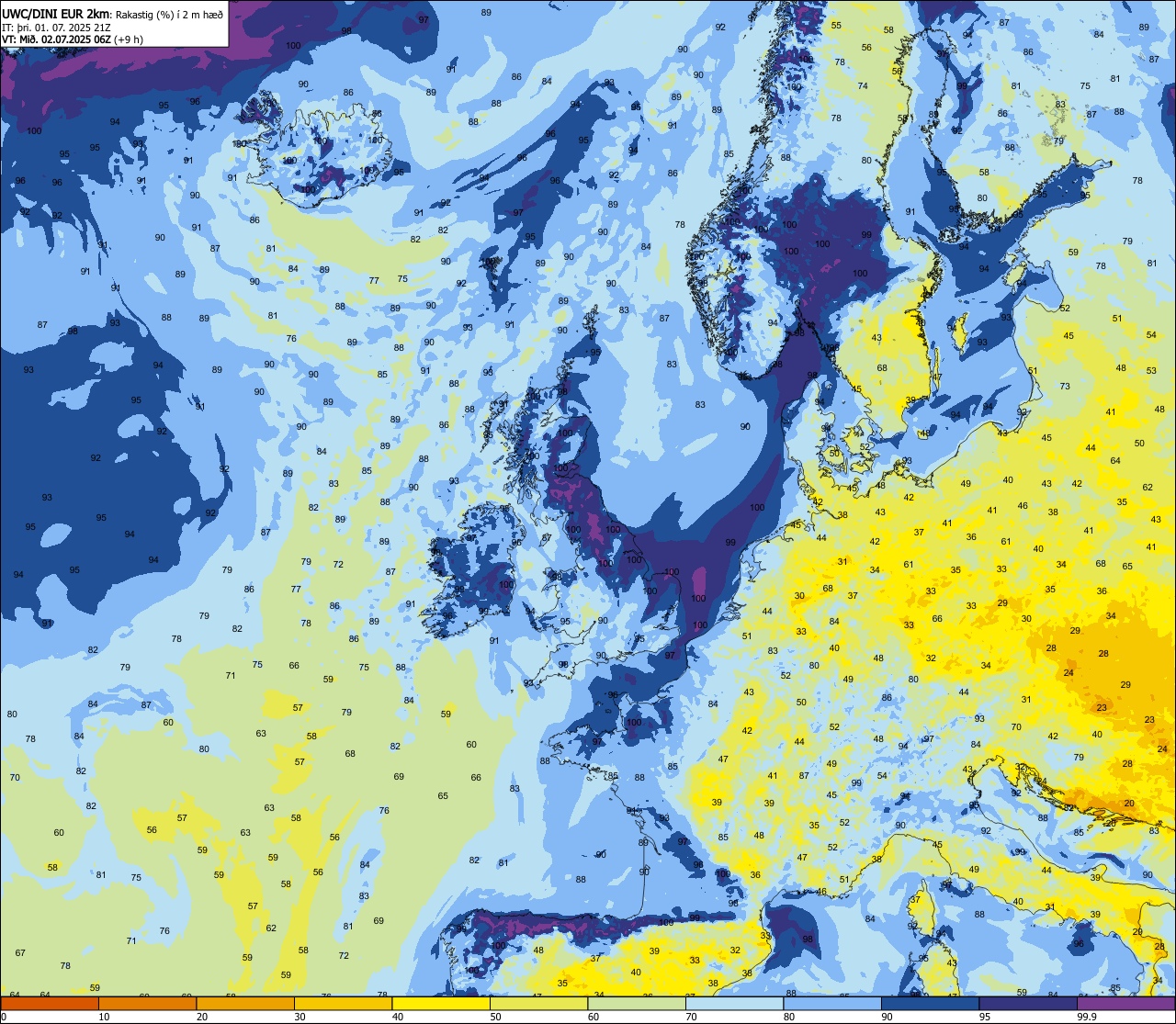Click the '40' legend tick label
This screenshot has width=1176, height=1024.
click(398, 1017)
